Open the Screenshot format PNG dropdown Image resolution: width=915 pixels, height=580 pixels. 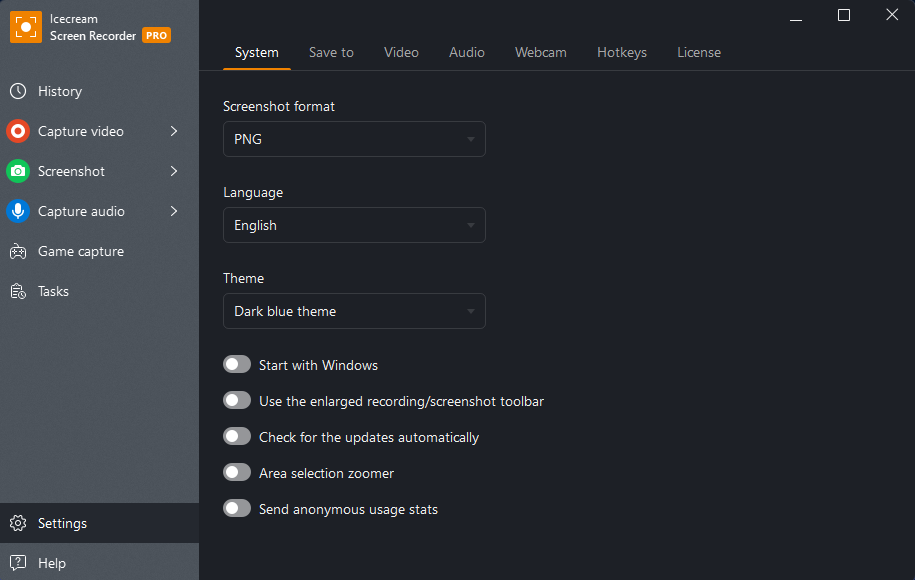click(354, 139)
